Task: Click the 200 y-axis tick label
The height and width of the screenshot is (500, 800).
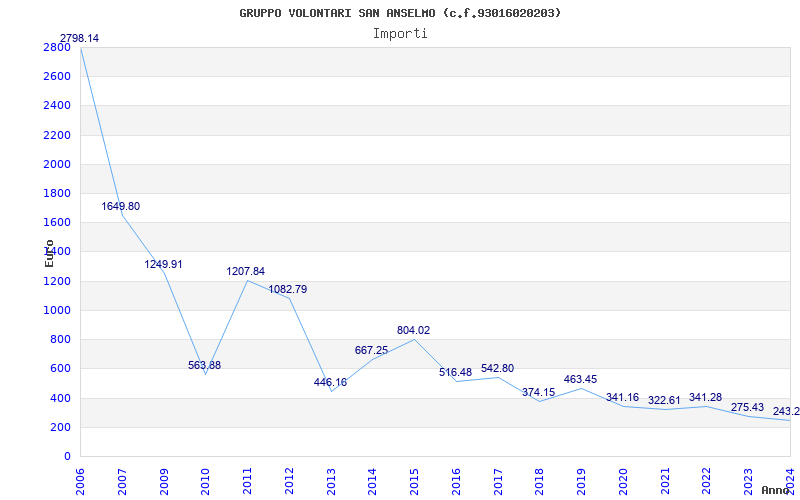Action: point(60,427)
